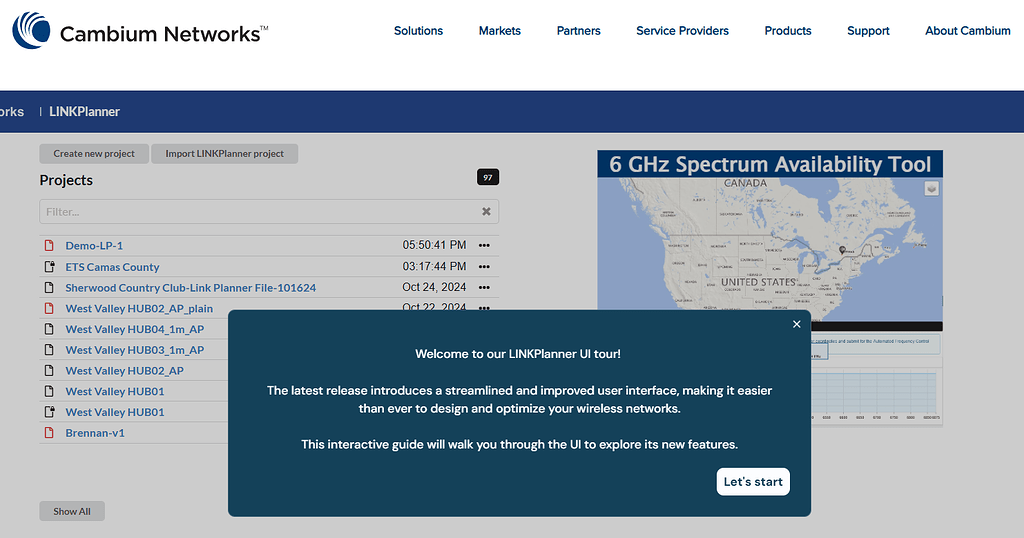The height and width of the screenshot is (538, 1024).
Task: Click file icon for West Valley HUB03_1m_AP
Action: click(49, 350)
